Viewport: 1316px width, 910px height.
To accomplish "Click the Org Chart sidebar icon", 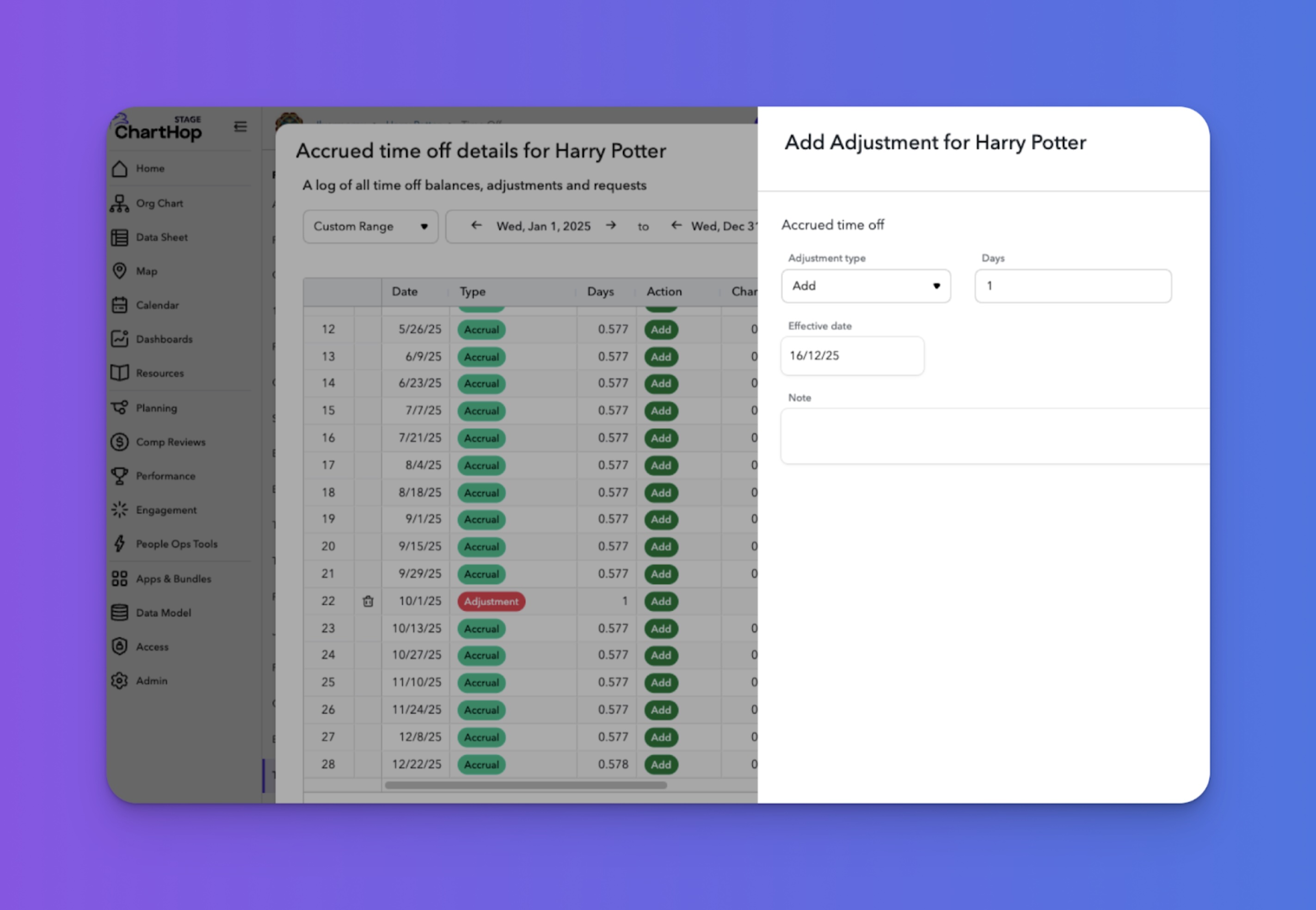I will [x=119, y=203].
